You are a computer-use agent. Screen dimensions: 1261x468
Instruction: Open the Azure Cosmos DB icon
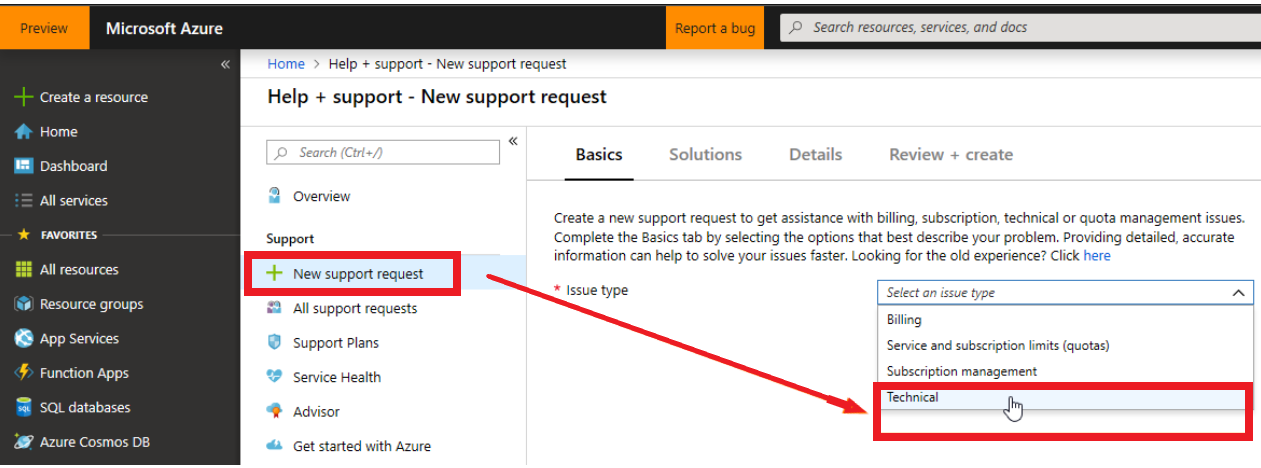click(24, 442)
